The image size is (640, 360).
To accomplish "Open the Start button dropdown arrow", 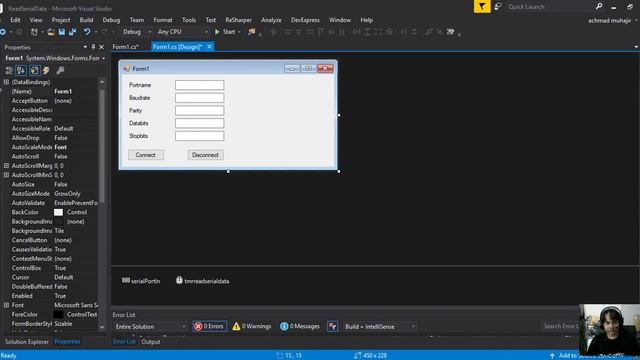I will pos(239,32).
